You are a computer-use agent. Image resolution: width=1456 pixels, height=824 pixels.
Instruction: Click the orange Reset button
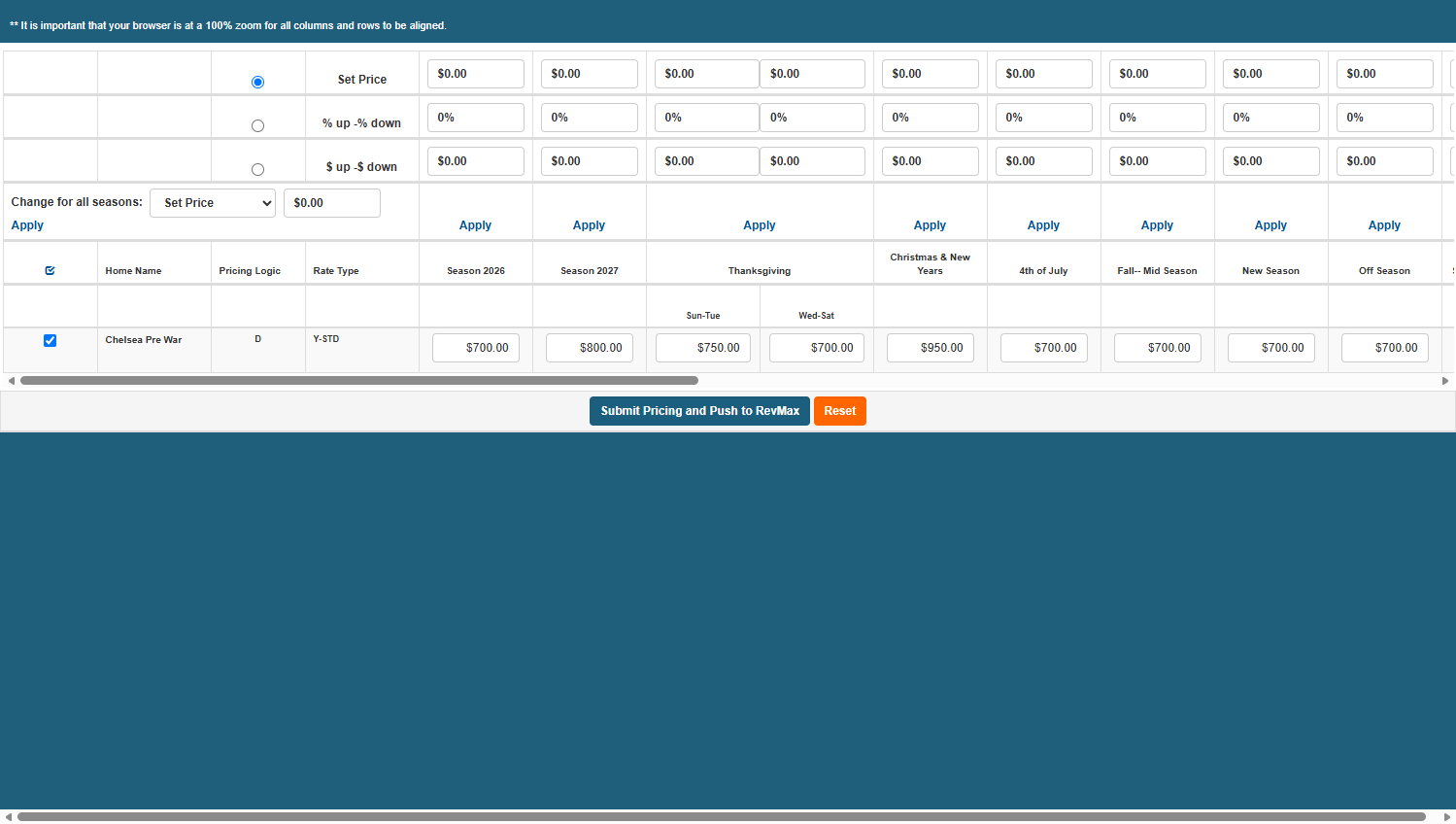840,411
